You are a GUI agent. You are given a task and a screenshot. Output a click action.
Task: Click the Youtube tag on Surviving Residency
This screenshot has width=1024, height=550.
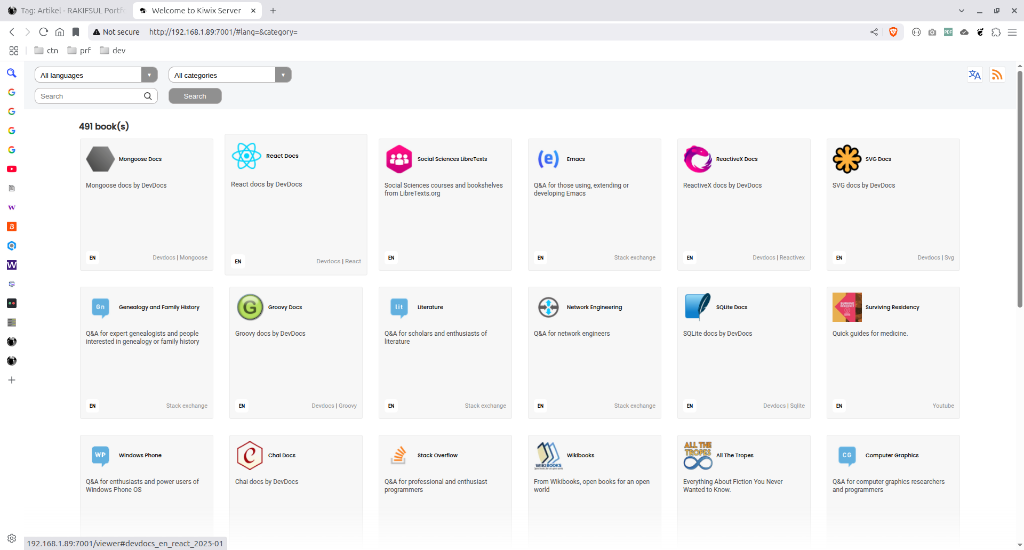[943, 406]
